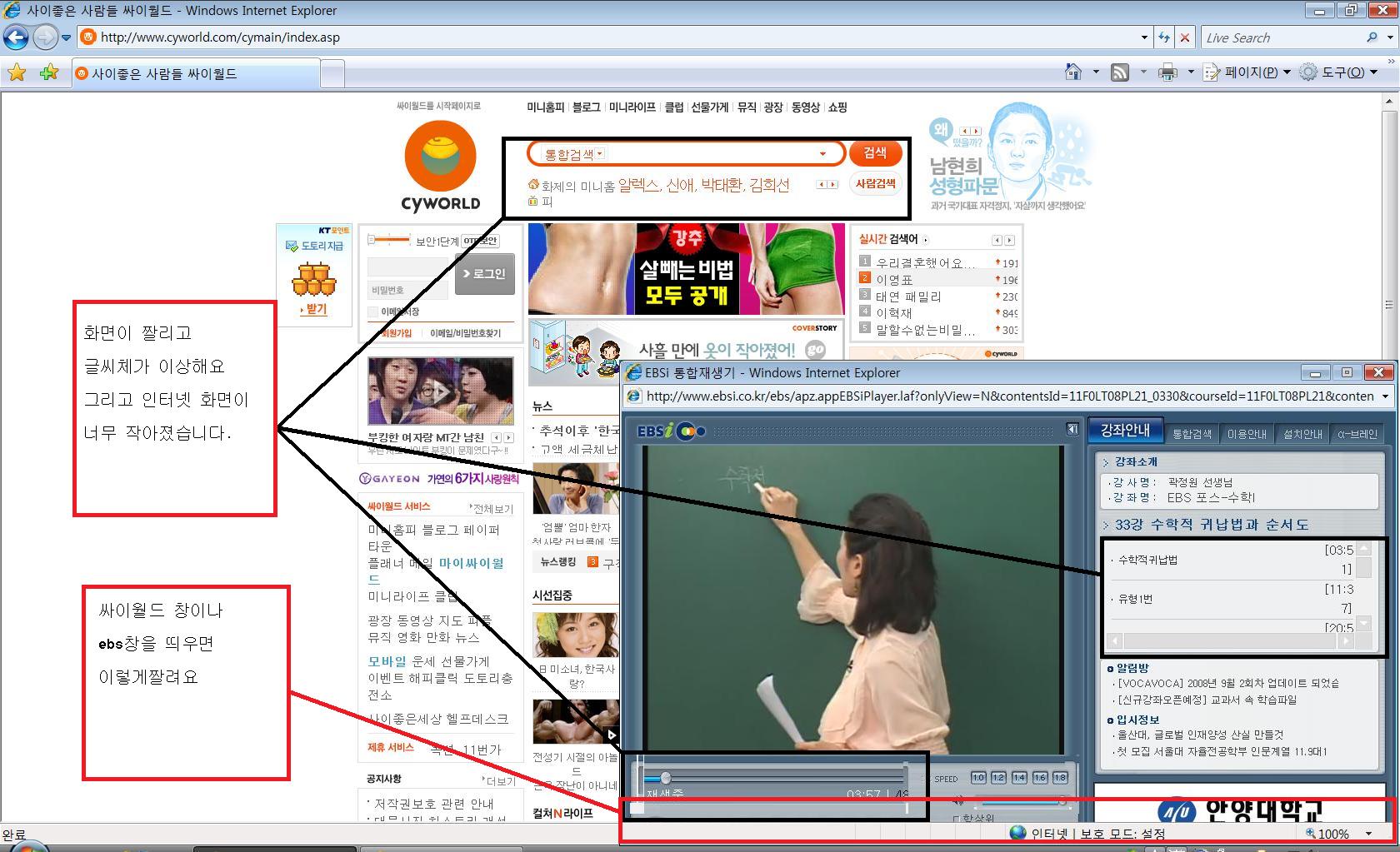Click the IE Forward arrow button
The width and height of the screenshot is (1400, 852).
pos(45,37)
